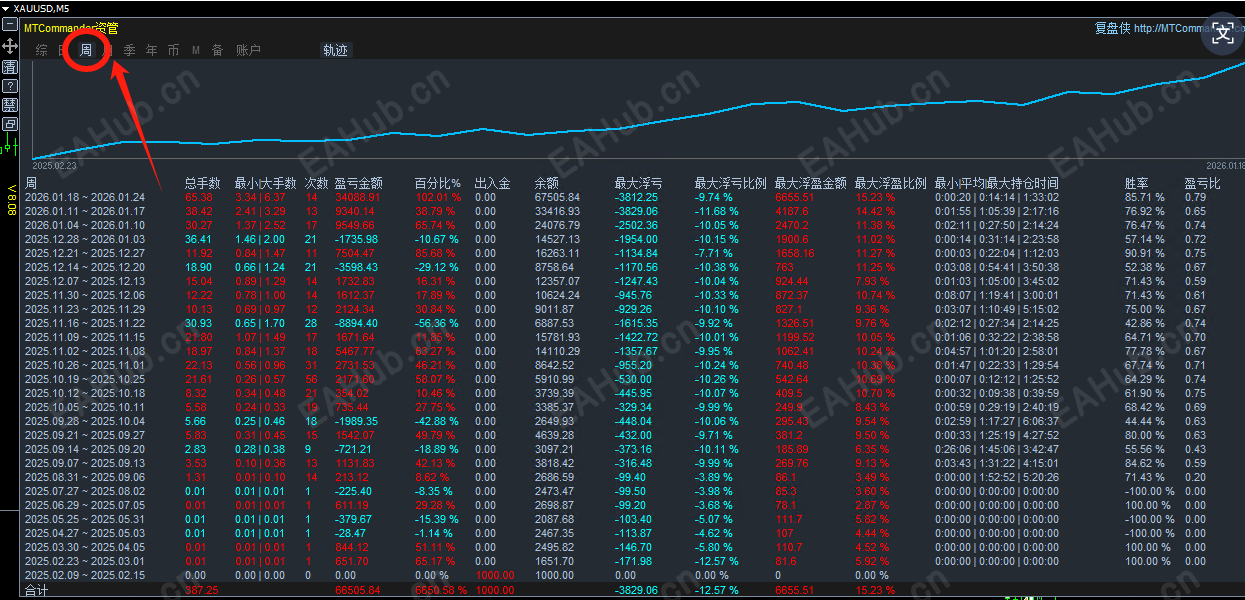Open the 账户 account tab
Viewport: 1245px width, 600px height.
point(249,49)
